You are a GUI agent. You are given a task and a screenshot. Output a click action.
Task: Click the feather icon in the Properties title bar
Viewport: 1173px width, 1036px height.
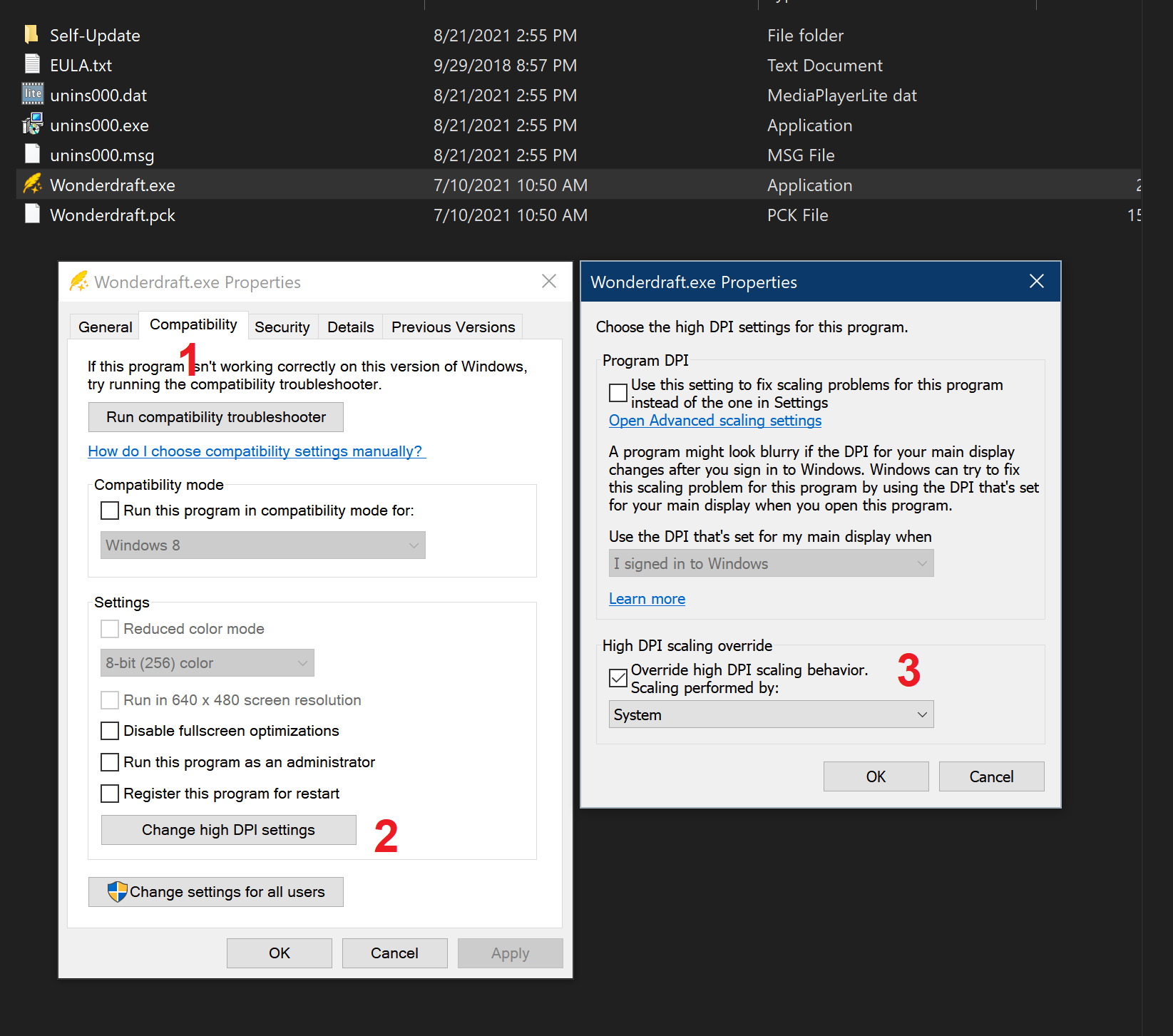[x=80, y=281]
